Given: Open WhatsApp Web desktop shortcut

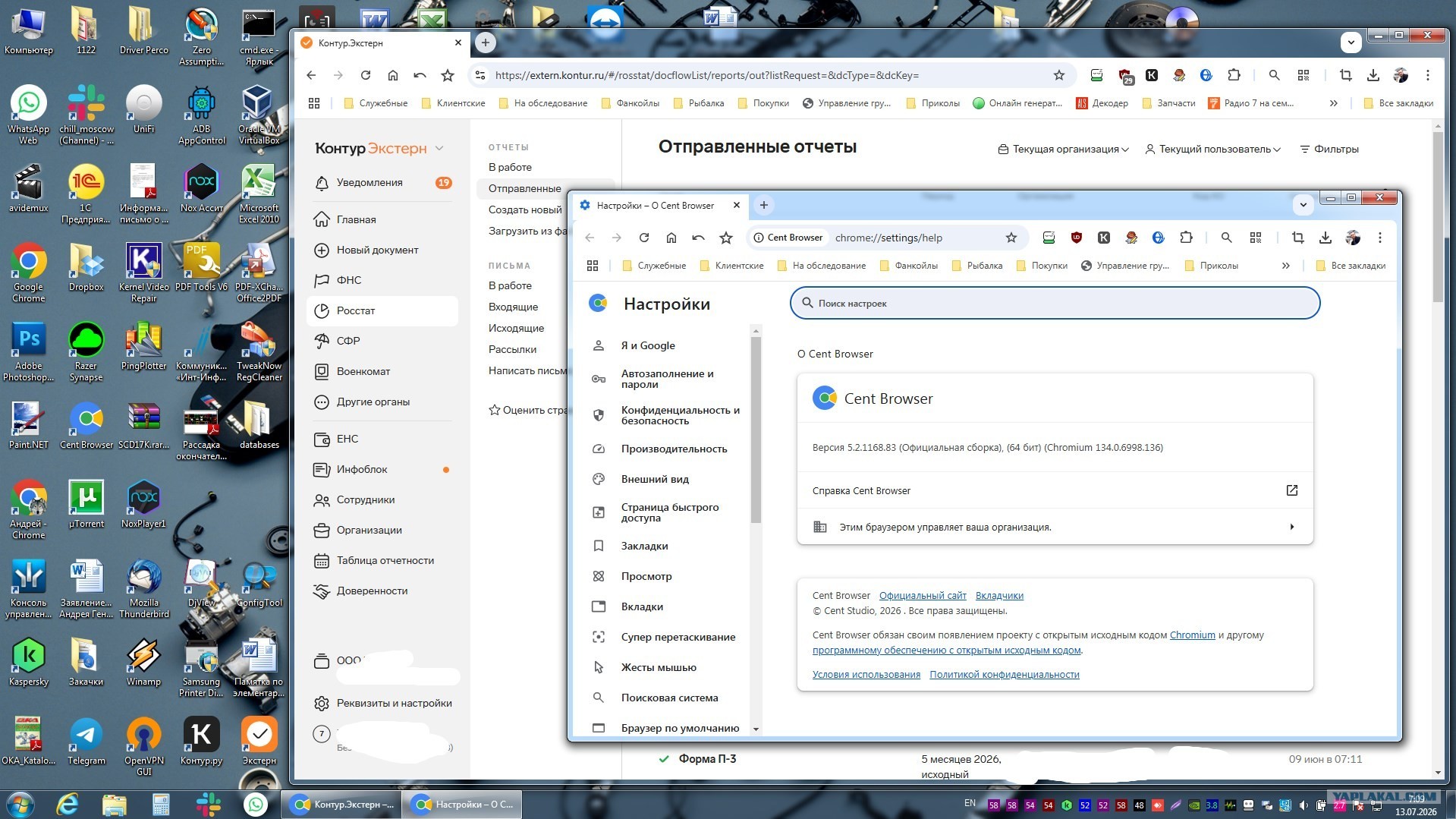Looking at the screenshot, I should click(x=28, y=114).
